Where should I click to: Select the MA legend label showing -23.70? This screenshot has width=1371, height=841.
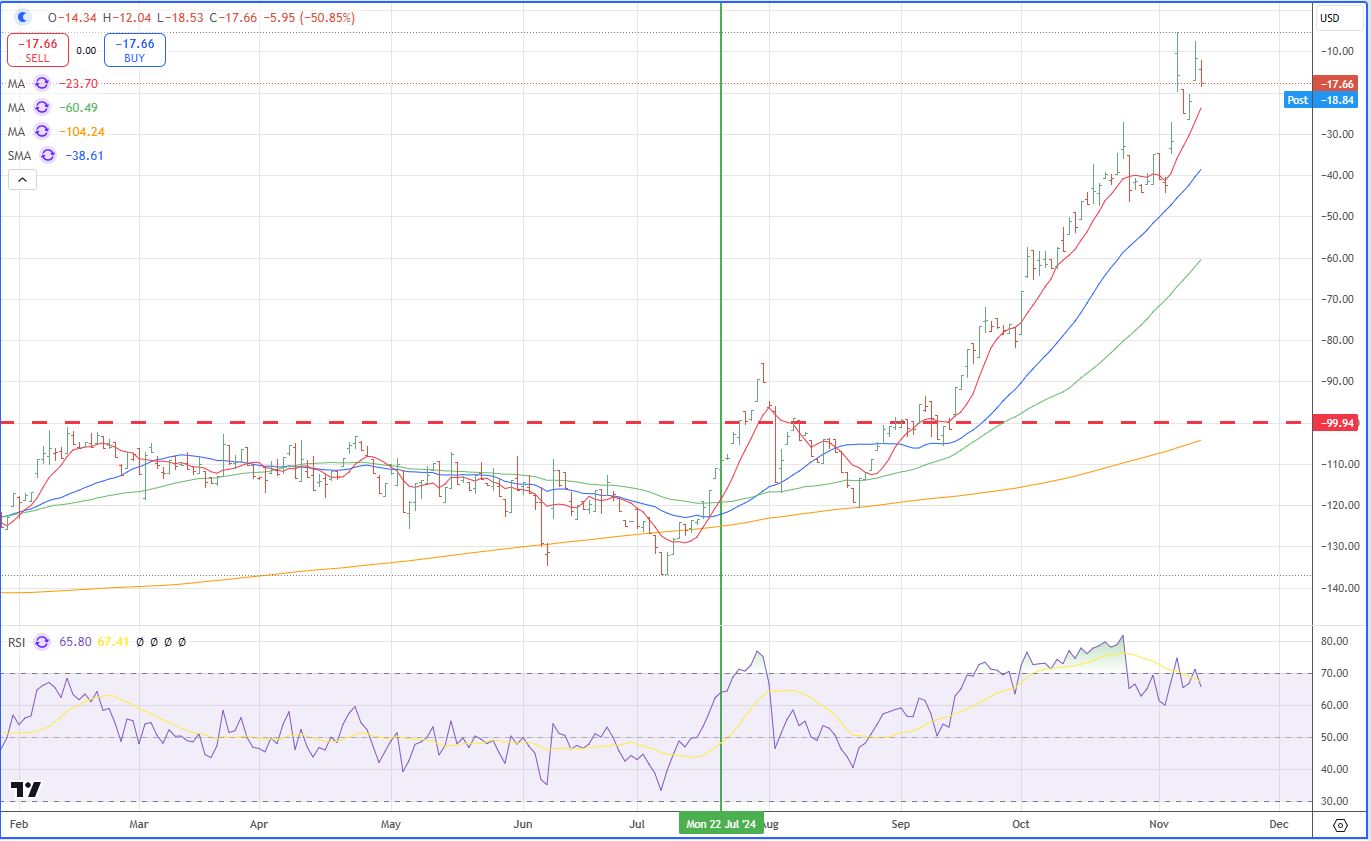[x=16, y=84]
